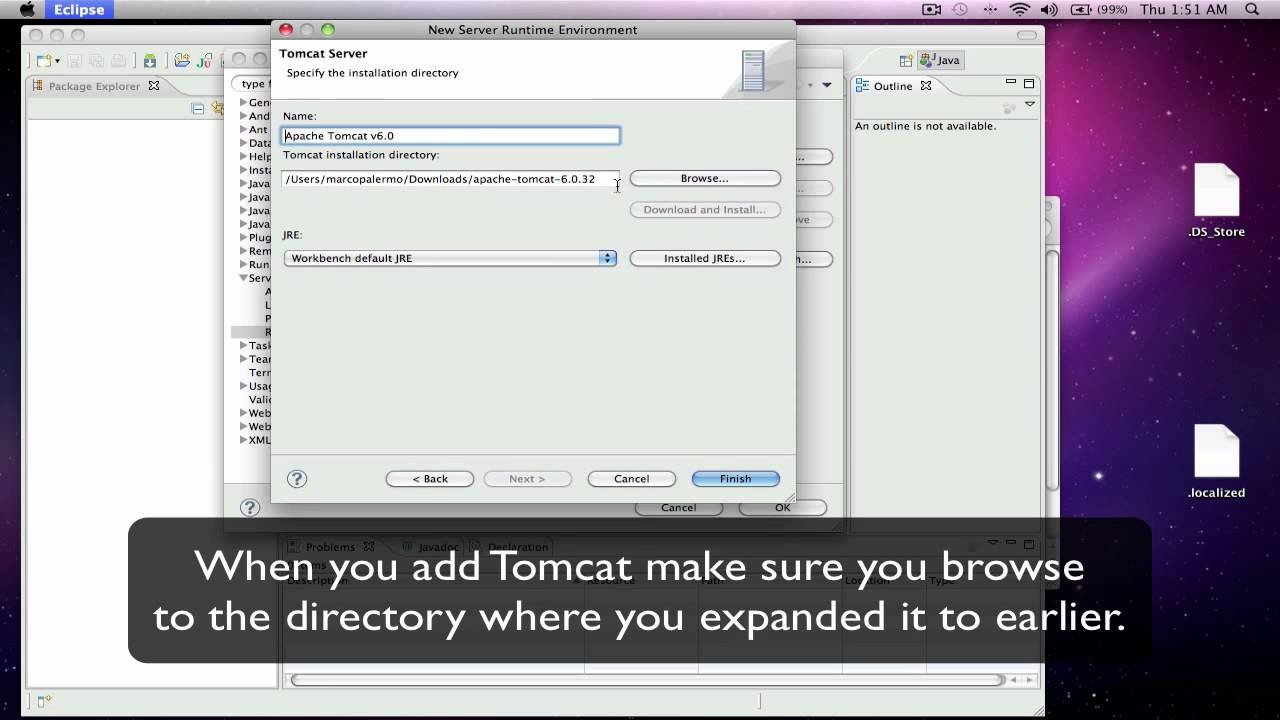Viewport: 1280px width, 720px height.
Task: Open the Eclipse application menu
Action: coord(79,9)
